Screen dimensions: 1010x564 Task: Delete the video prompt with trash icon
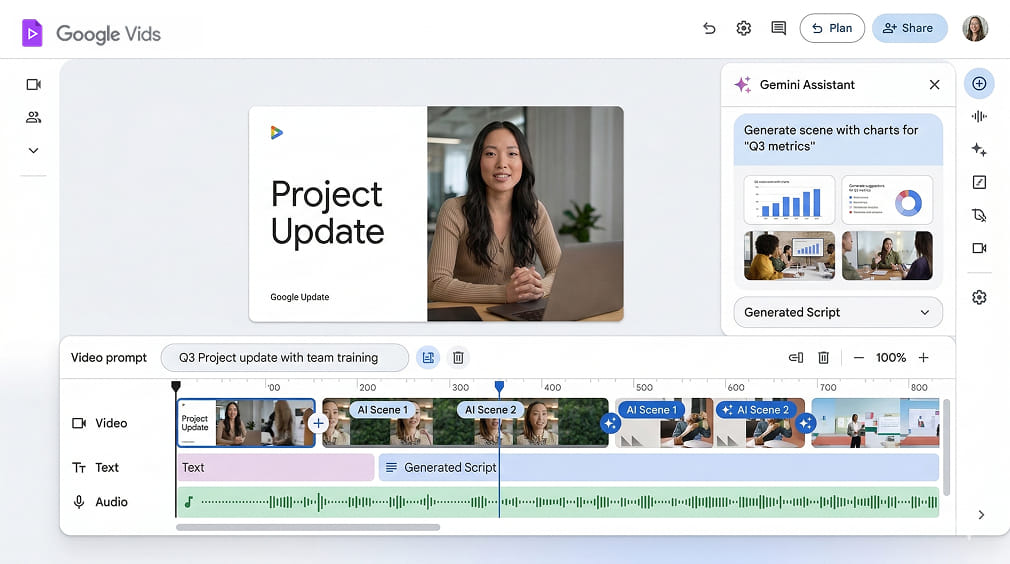457,357
